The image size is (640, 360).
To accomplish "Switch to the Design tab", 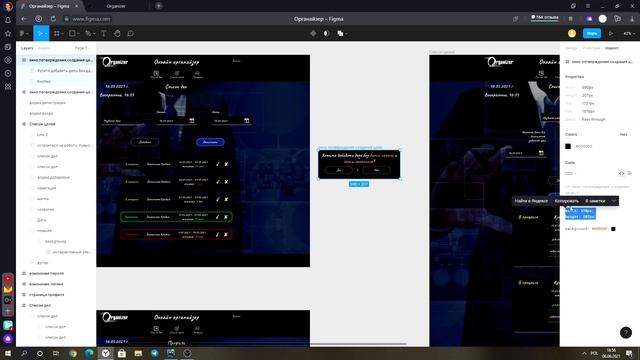I will (x=571, y=48).
